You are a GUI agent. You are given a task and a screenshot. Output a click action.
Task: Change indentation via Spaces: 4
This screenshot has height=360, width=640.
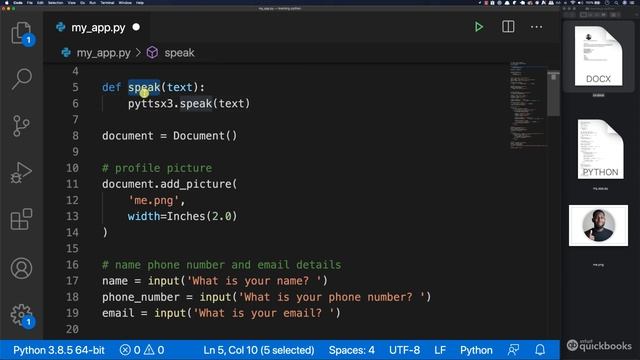[x=351, y=350]
